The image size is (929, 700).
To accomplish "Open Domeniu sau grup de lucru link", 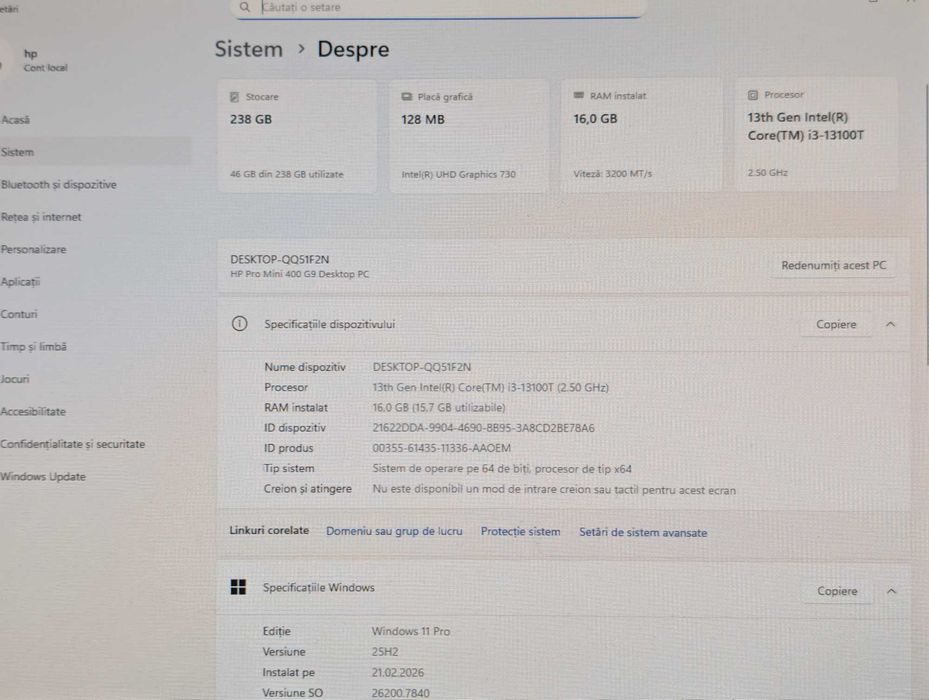I will pos(394,531).
